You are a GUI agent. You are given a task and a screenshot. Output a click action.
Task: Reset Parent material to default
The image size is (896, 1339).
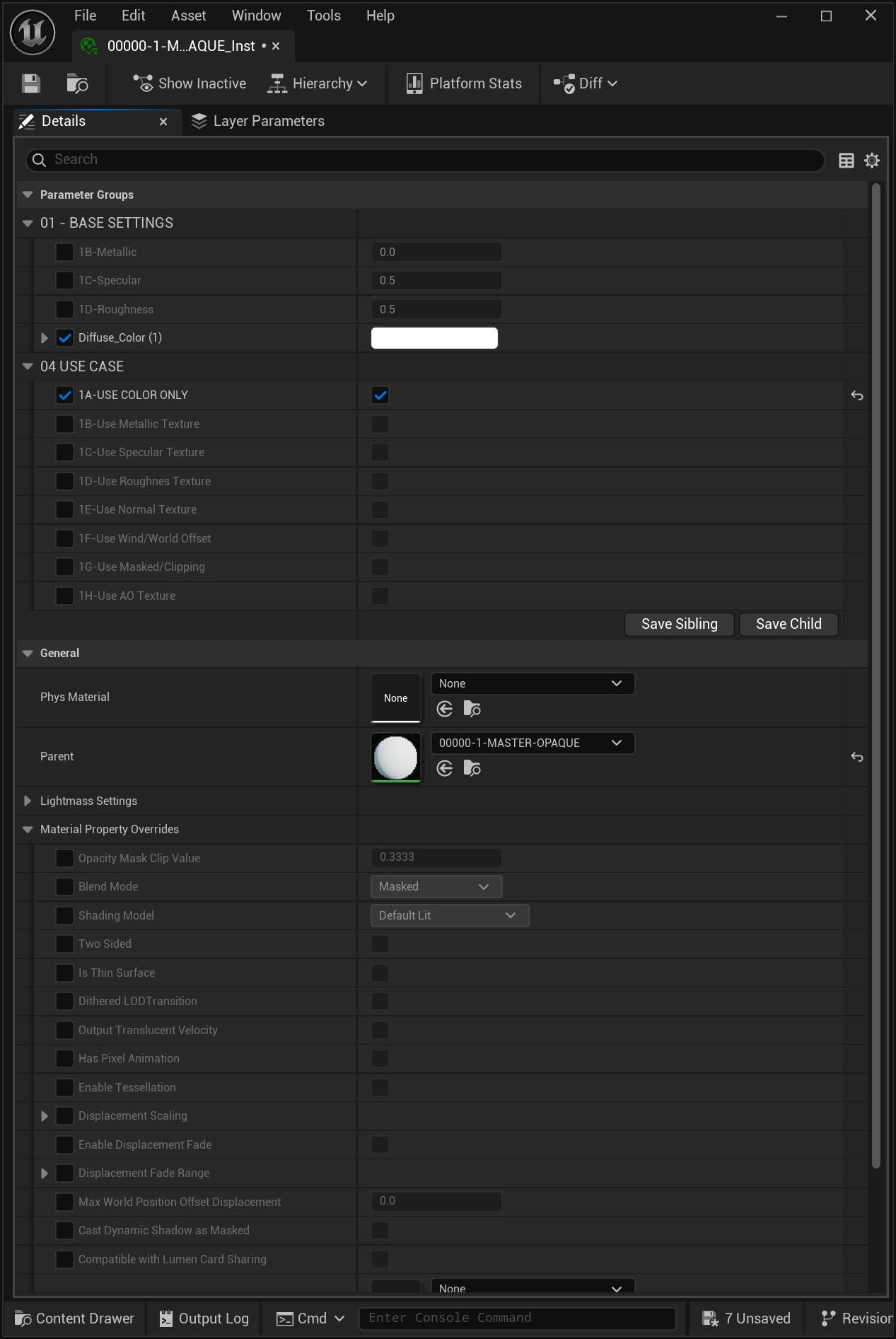[x=857, y=757]
